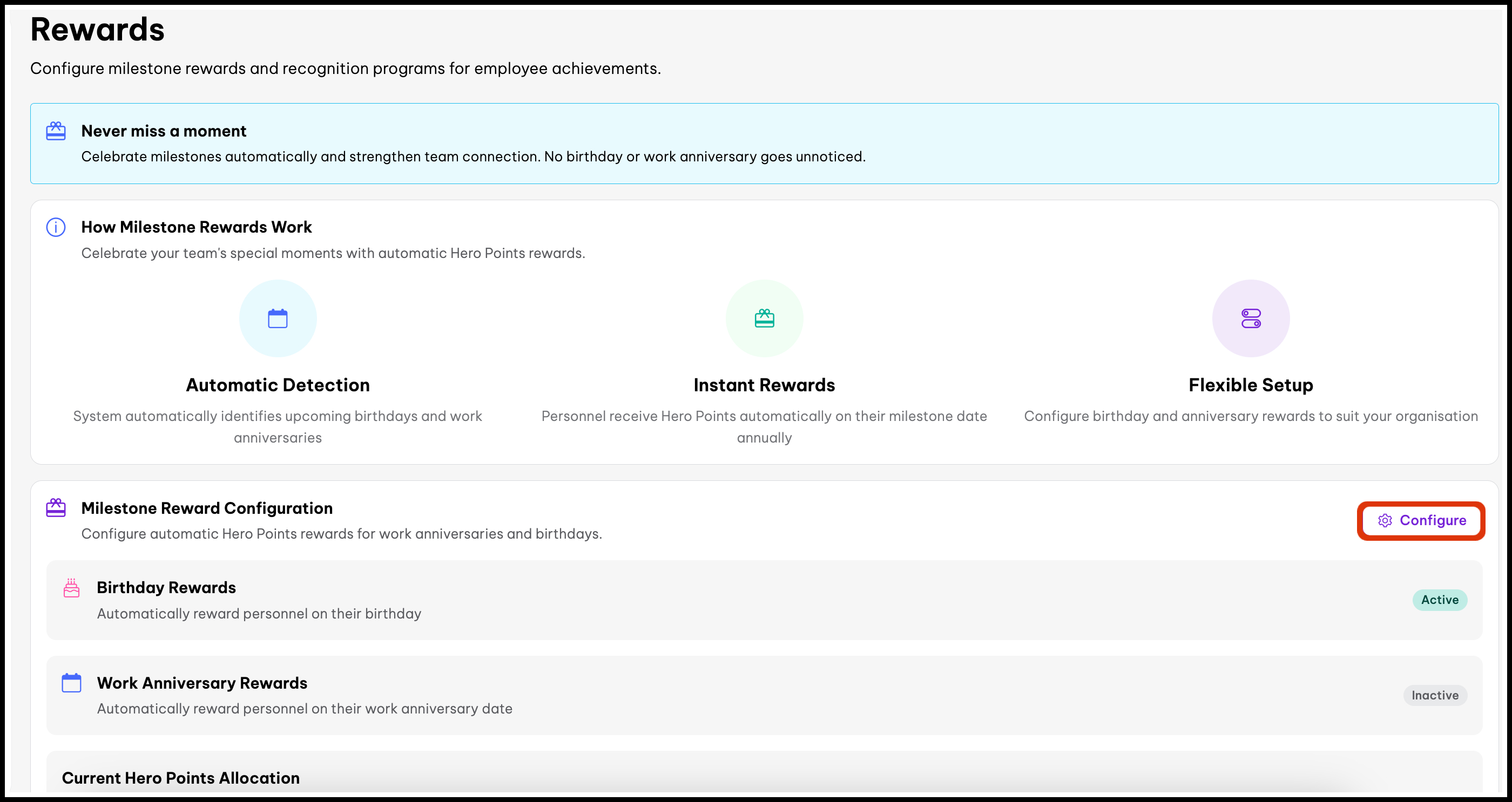The height and width of the screenshot is (802, 1512).
Task: Click the toggles icon above Flexible Setup
Action: pyautogui.click(x=1251, y=318)
